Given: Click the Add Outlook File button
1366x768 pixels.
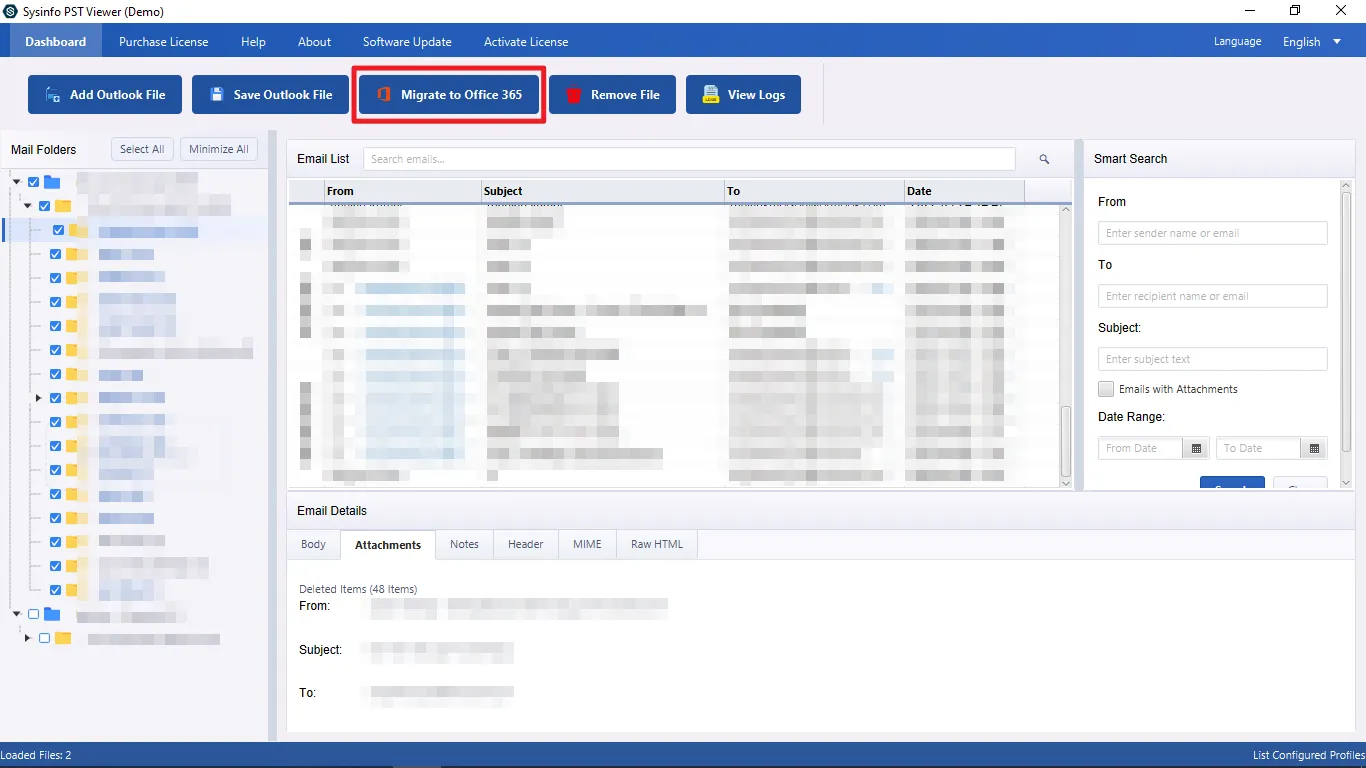Looking at the screenshot, I should (104, 95).
